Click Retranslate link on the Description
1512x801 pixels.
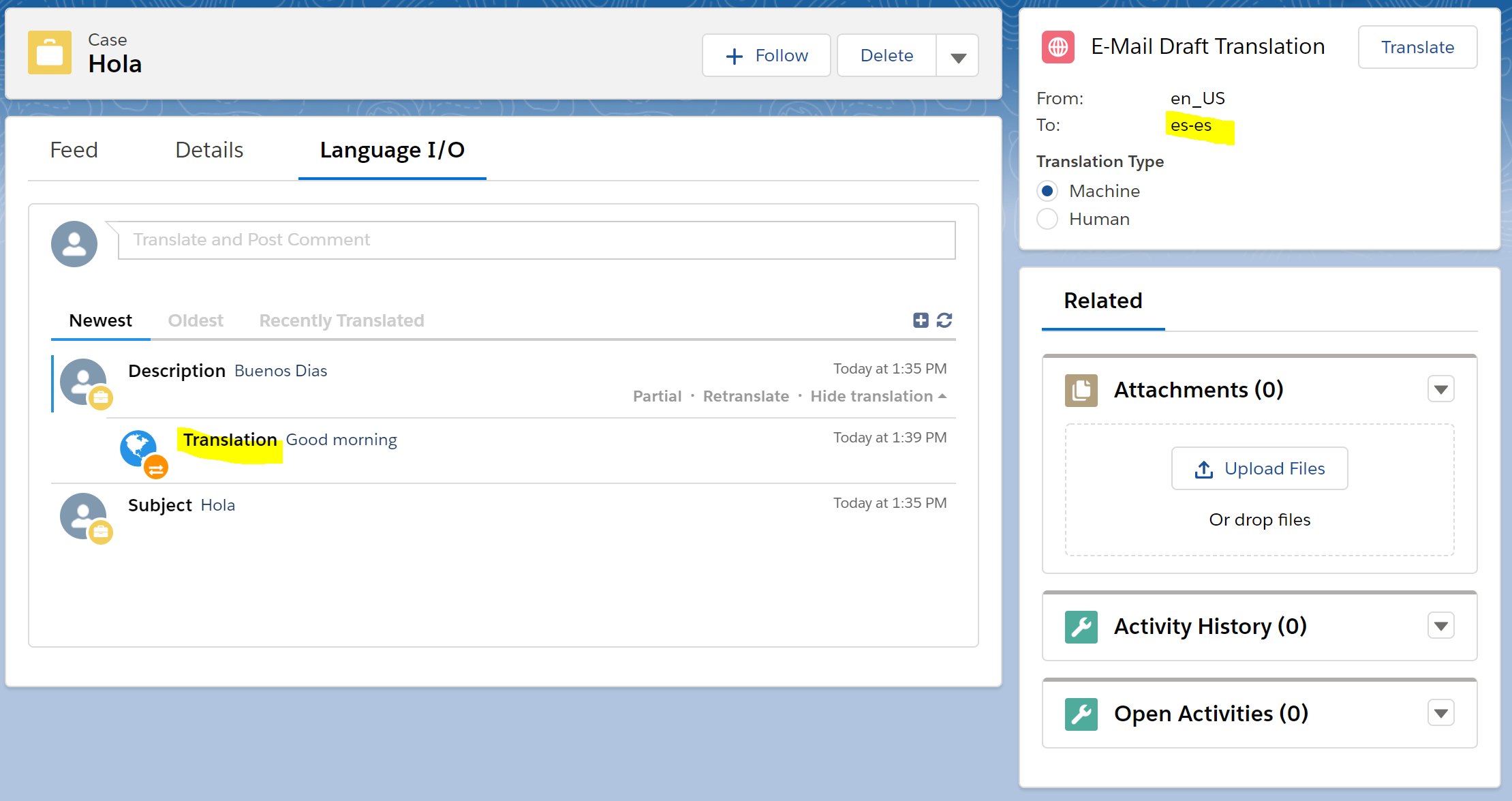click(745, 396)
